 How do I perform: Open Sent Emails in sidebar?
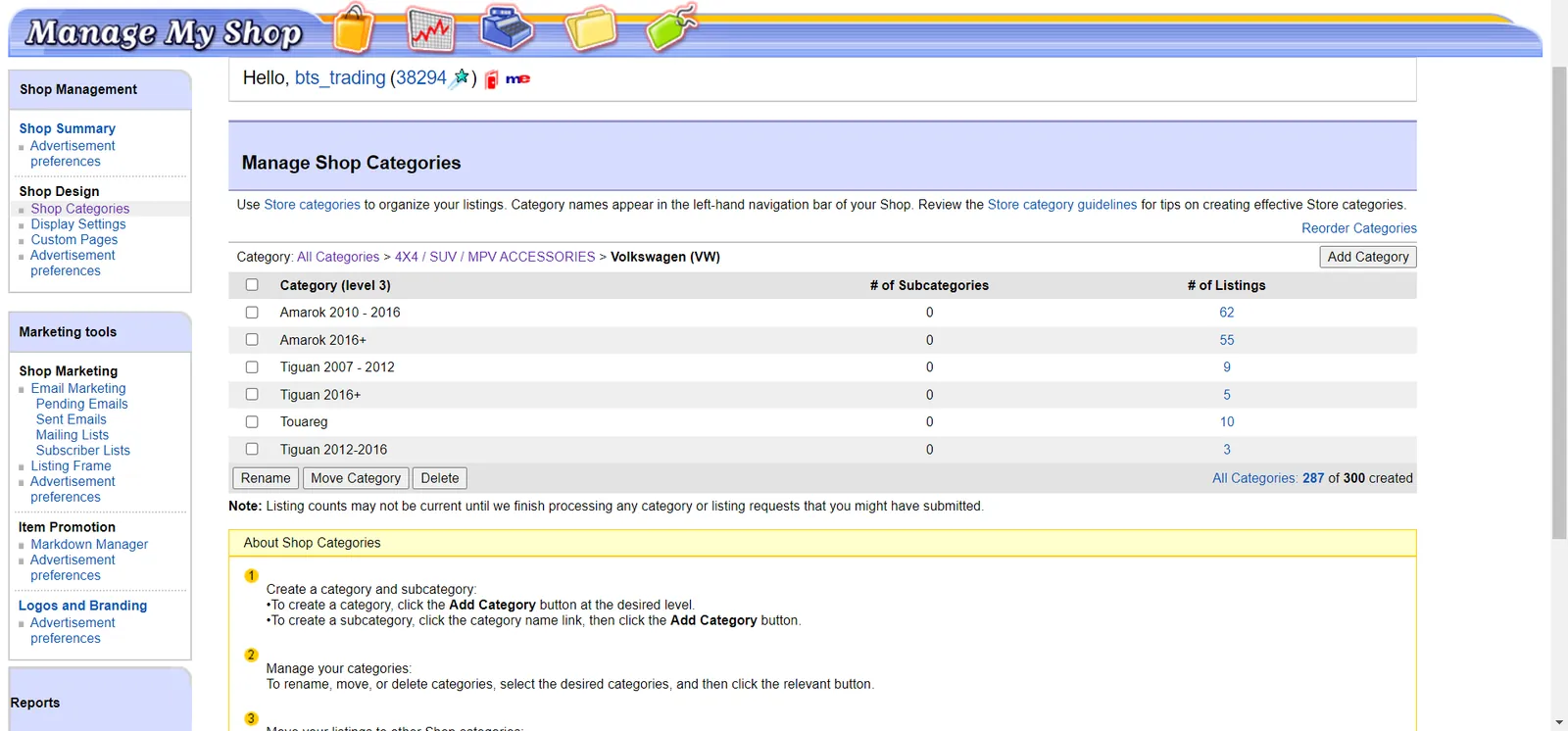[71, 419]
